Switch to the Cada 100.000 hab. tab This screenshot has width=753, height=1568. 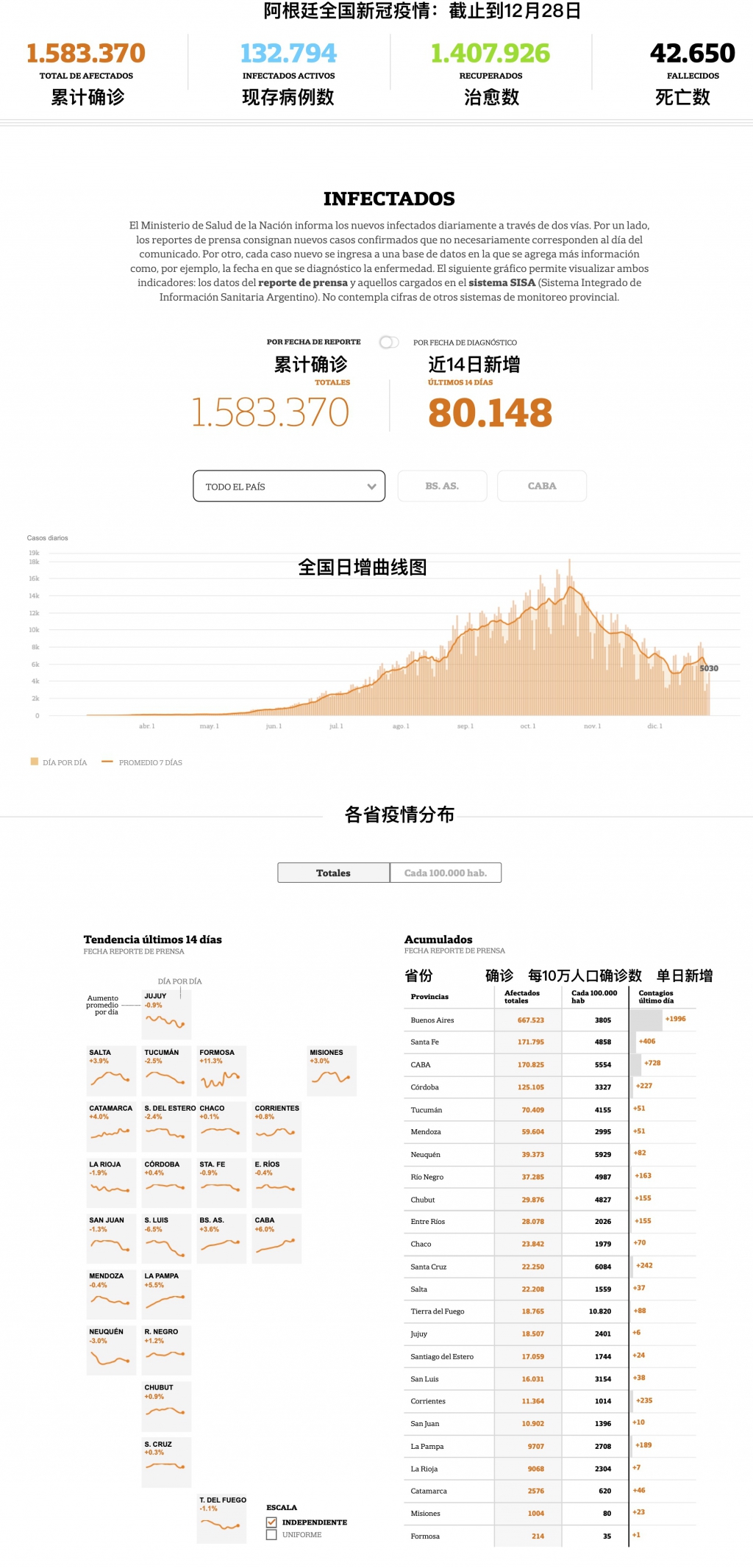point(446,873)
